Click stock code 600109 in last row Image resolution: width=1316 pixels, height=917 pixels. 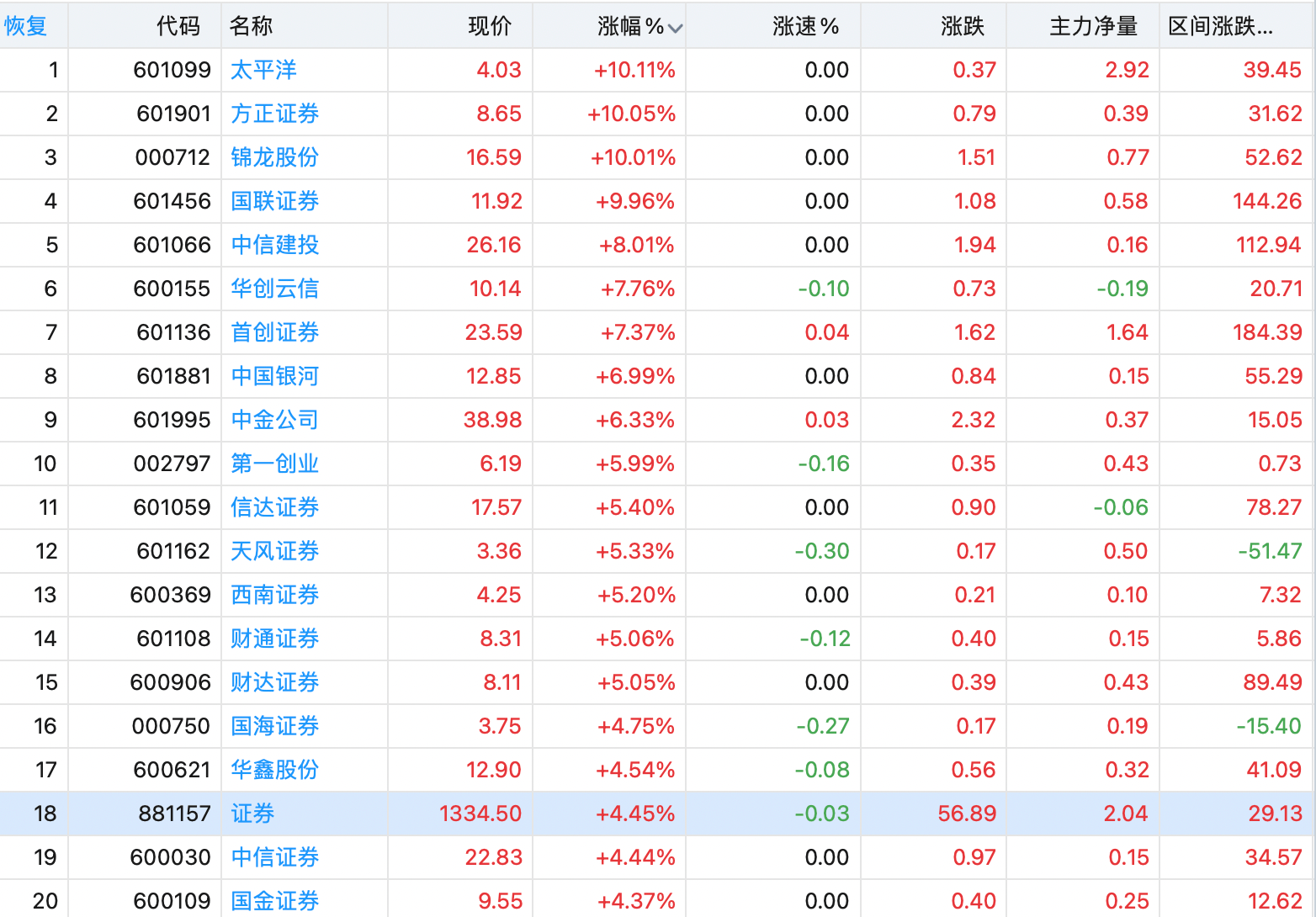172,901
